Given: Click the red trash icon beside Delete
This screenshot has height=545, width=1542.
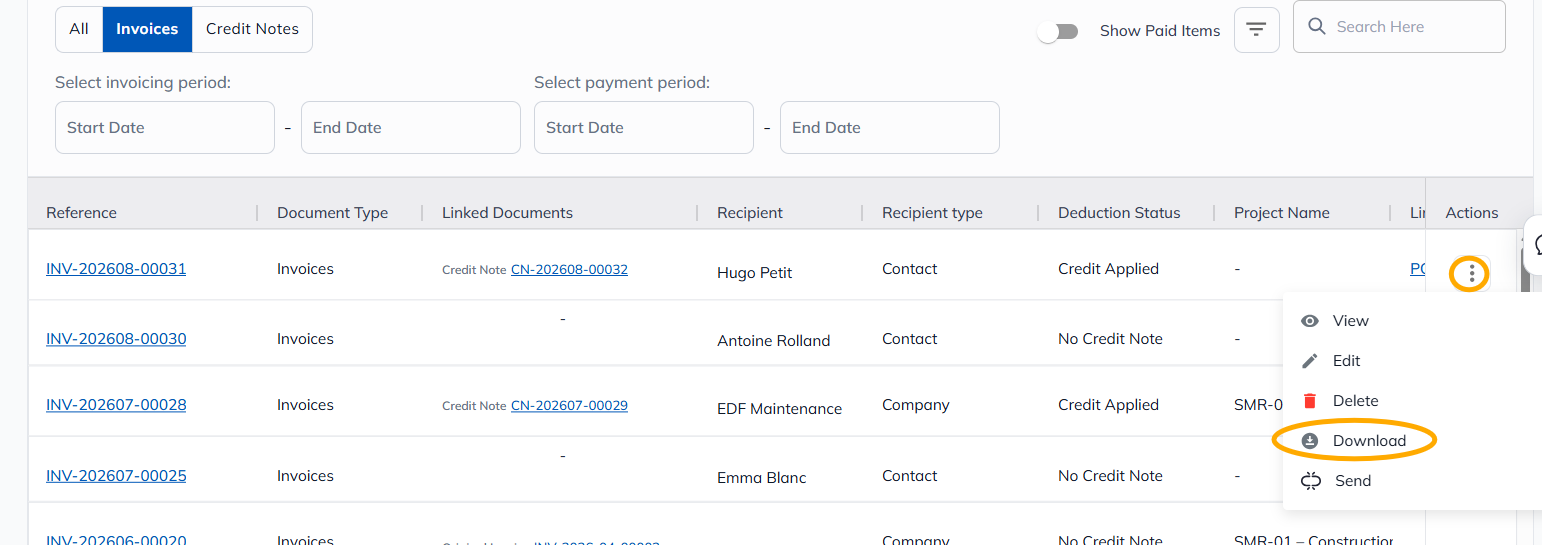Looking at the screenshot, I should (x=1309, y=401).
